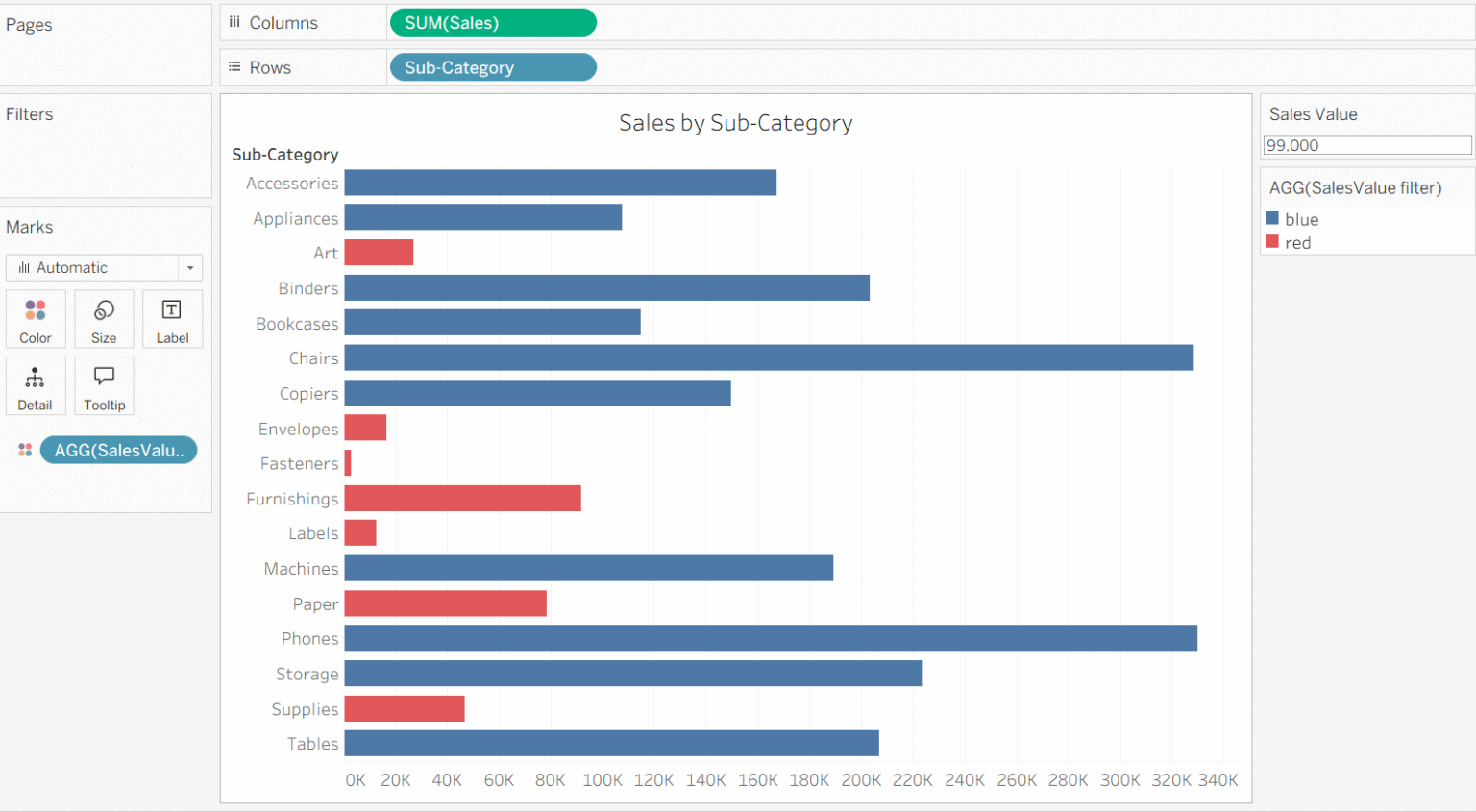Click the Rows shelf icon
Viewport: 1476px width, 812px height.
(234, 66)
